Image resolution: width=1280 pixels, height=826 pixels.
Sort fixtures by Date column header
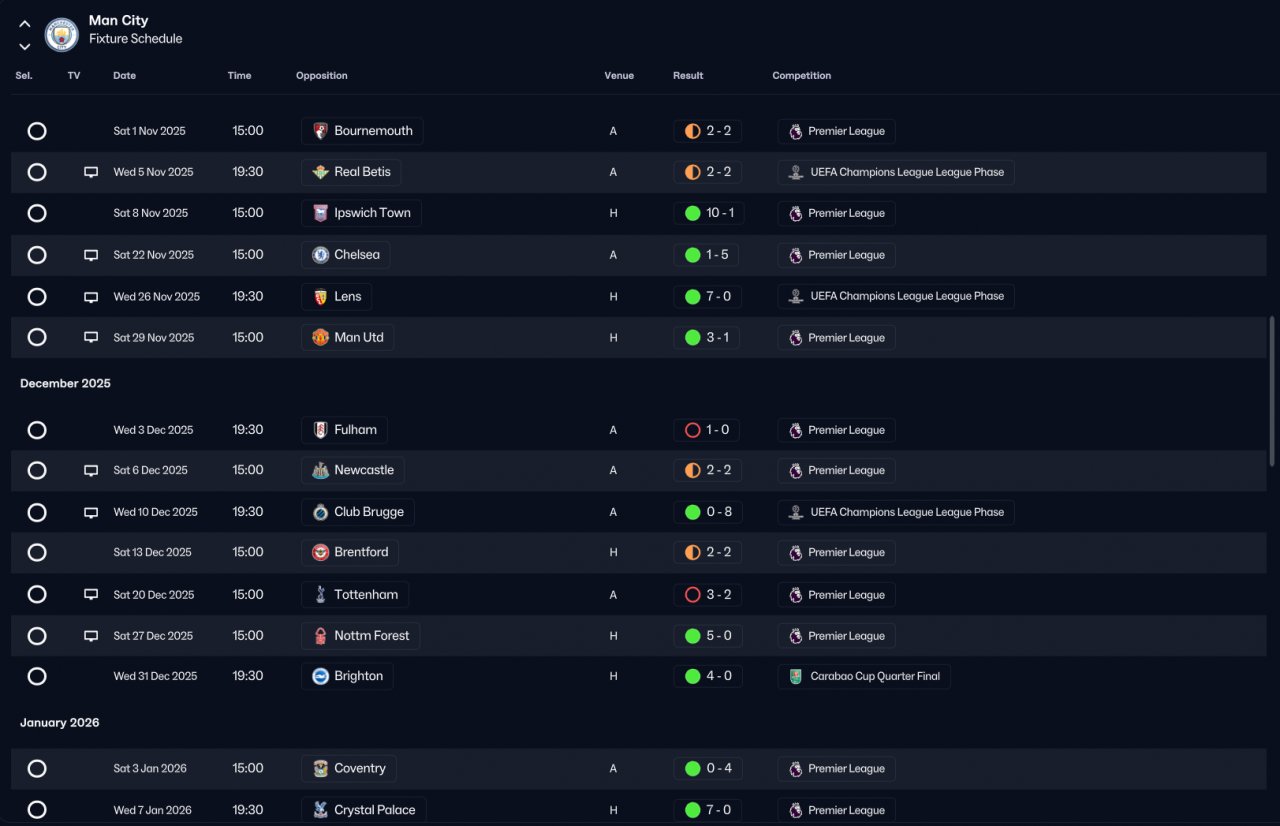point(124,76)
